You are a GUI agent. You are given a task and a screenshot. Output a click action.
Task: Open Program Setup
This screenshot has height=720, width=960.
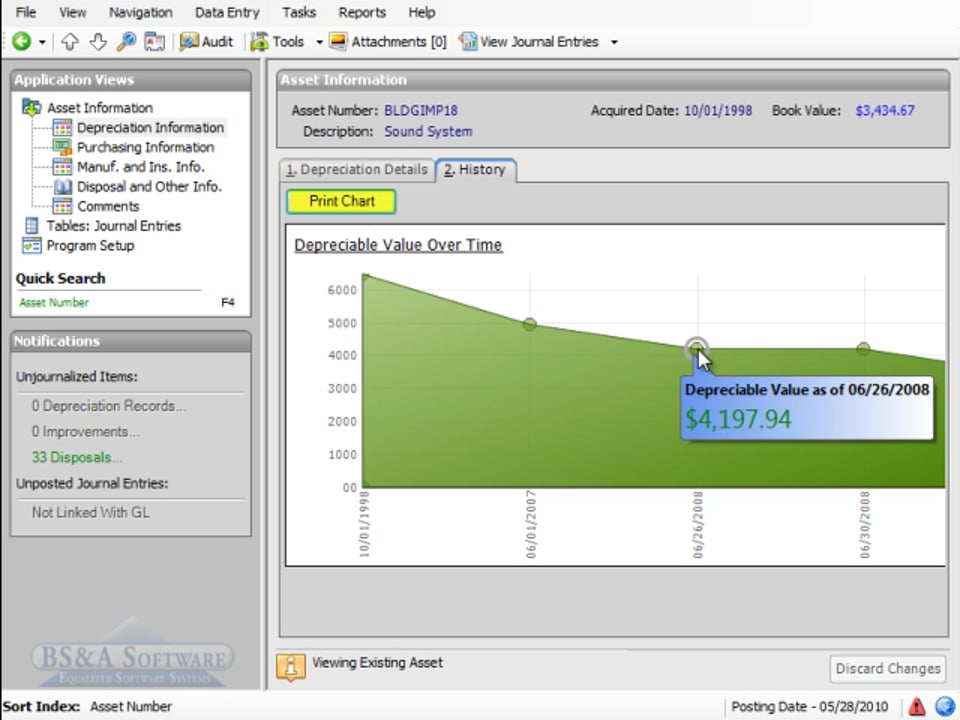pos(91,246)
